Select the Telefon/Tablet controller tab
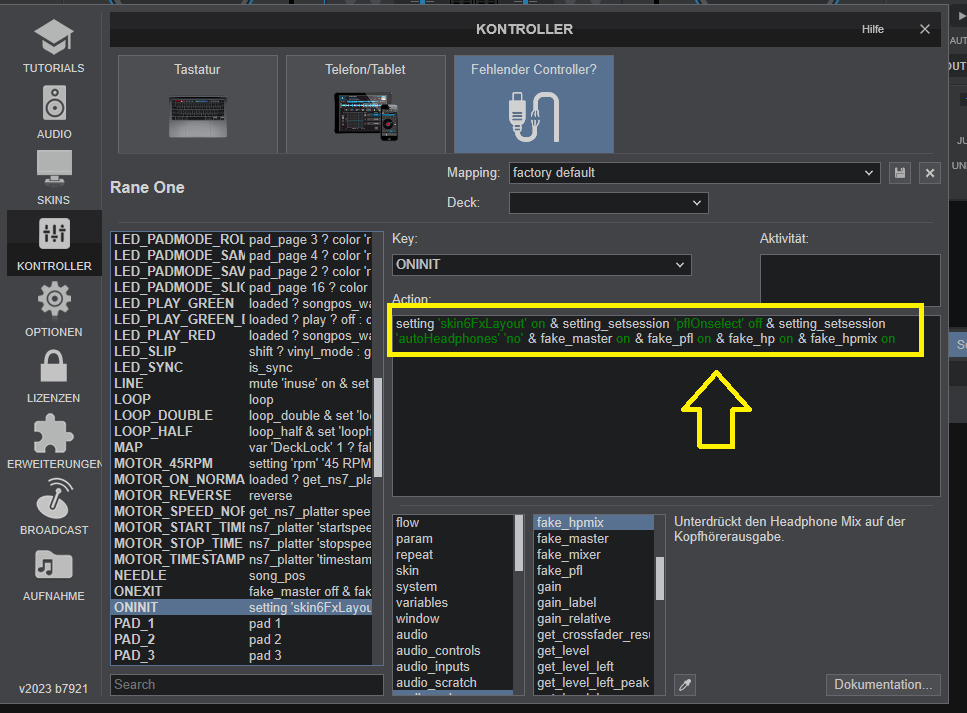Viewport: 967px width, 713px height. point(366,104)
